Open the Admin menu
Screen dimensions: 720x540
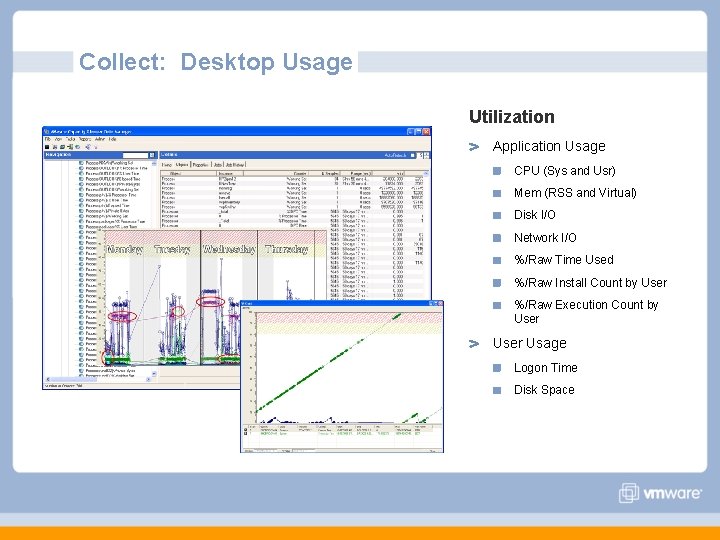point(100,139)
